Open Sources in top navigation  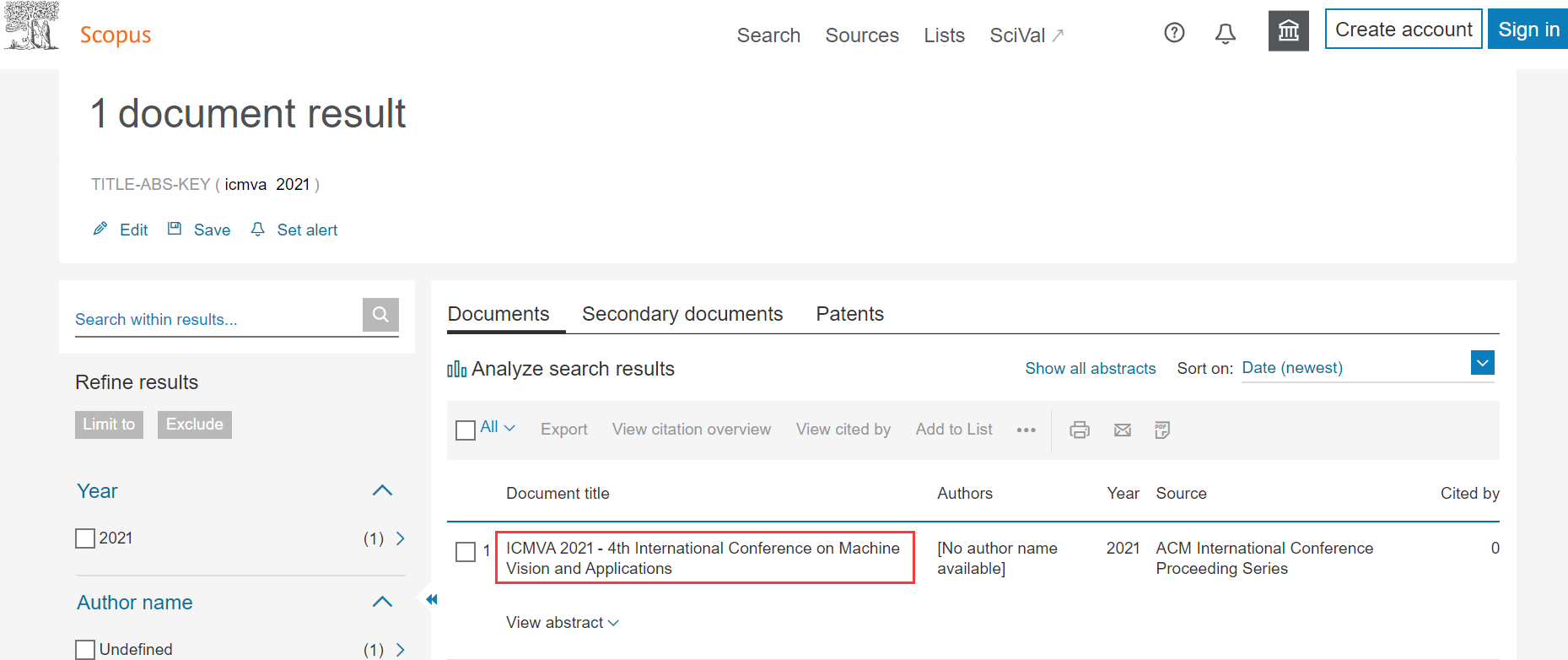(862, 35)
